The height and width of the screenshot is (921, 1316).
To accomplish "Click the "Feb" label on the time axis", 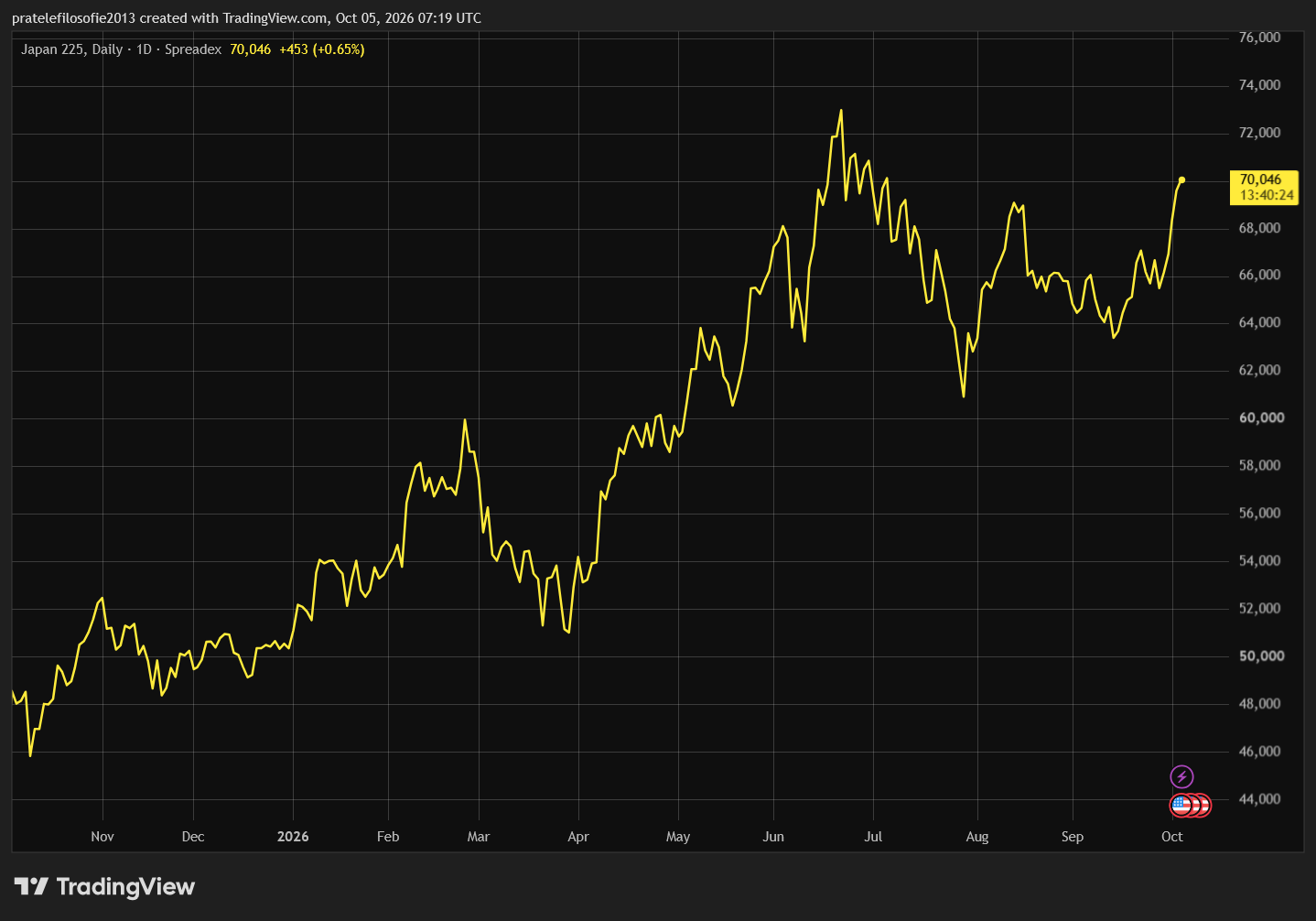I will click(388, 837).
